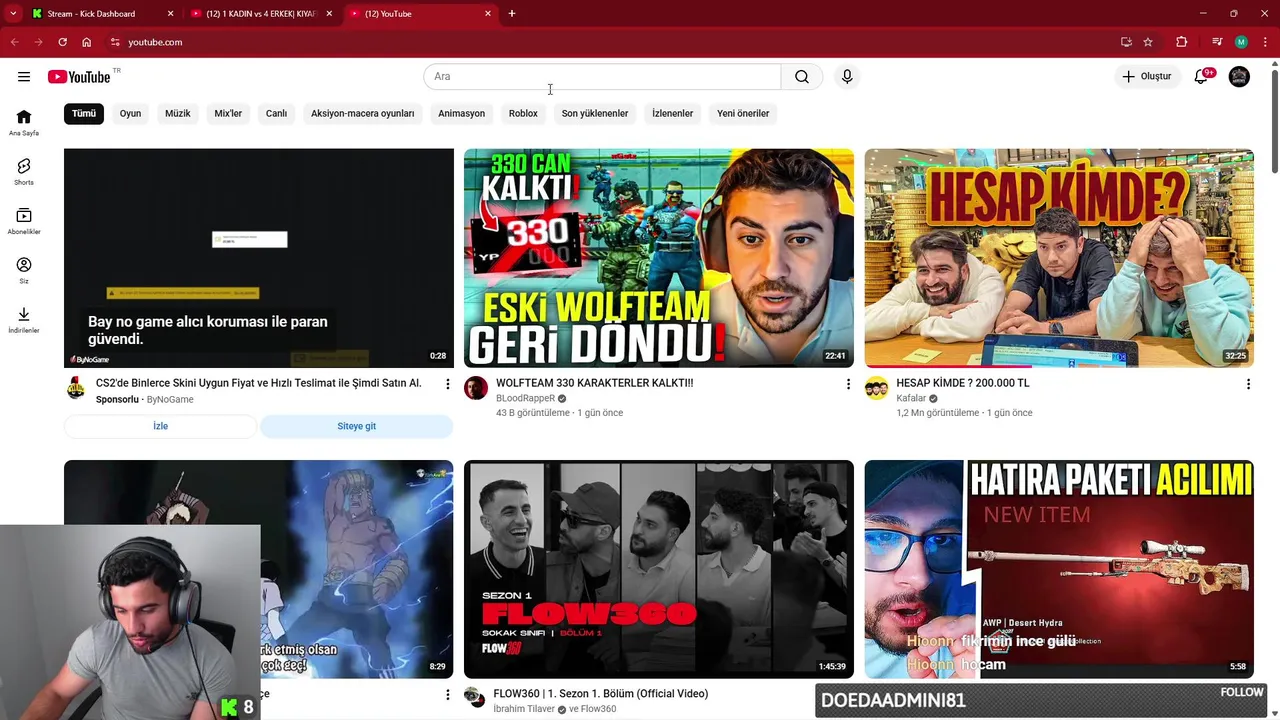Select the Müzik filter chip
This screenshot has width=1280, height=720.
pyautogui.click(x=177, y=113)
